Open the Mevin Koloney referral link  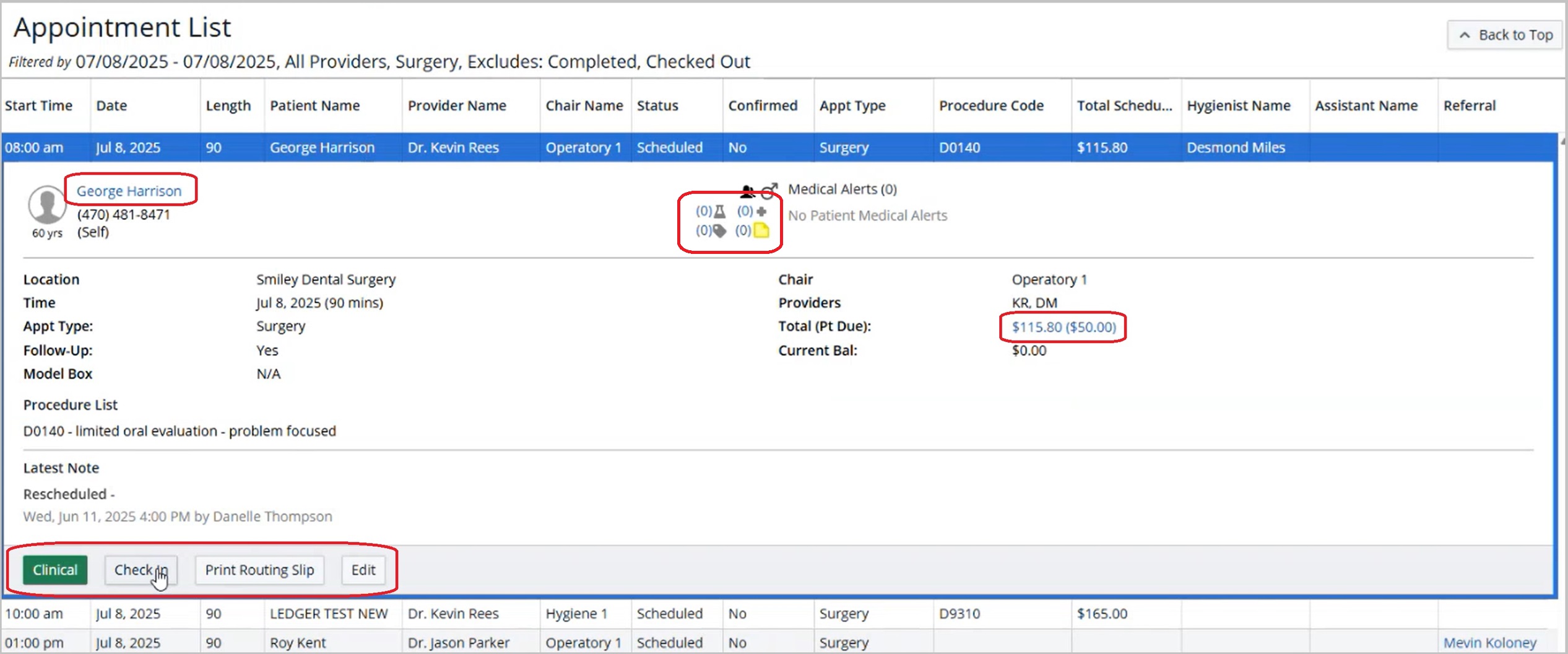1489,643
